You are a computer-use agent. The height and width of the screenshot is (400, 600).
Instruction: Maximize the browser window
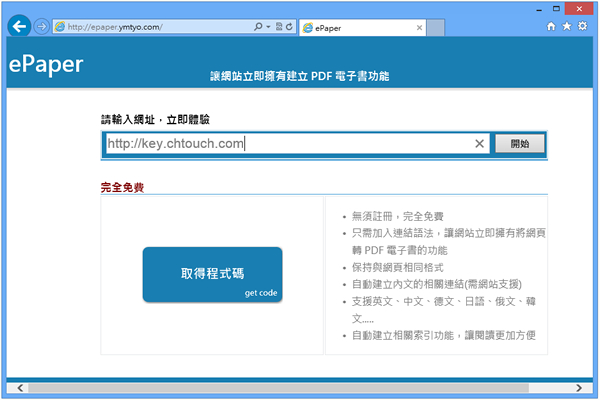556,8
